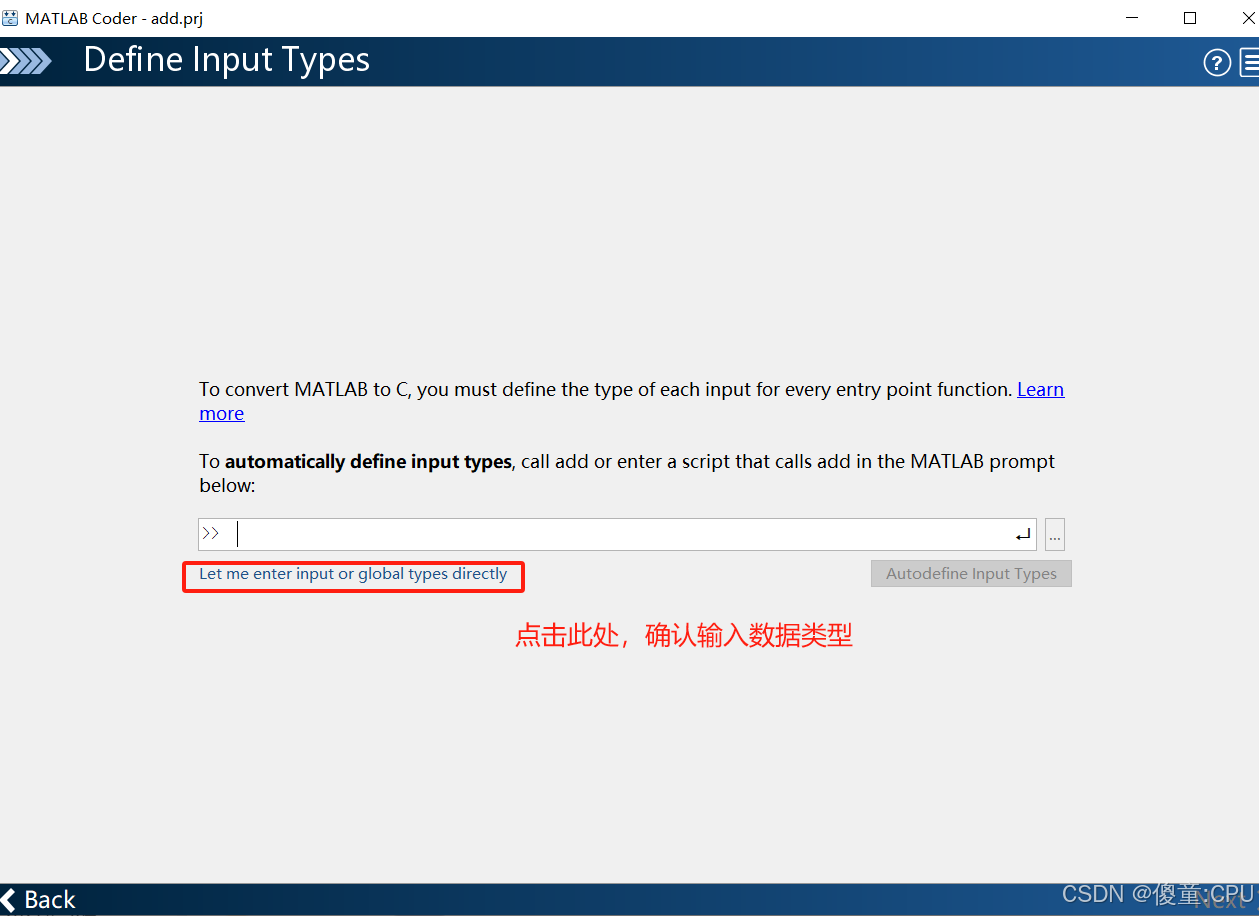Minimize the MATLAB Coder window

(1132, 18)
